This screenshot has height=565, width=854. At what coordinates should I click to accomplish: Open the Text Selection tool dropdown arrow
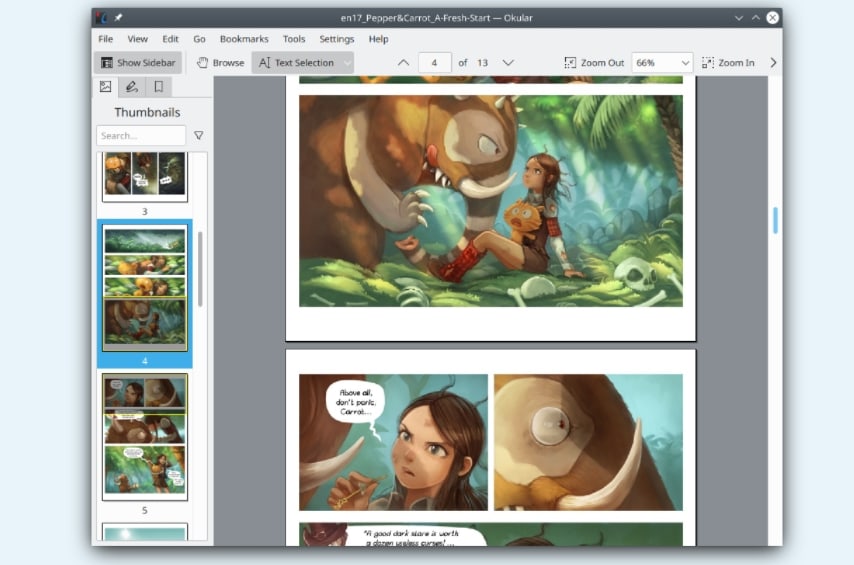pyautogui.click(x=347, y=63)
